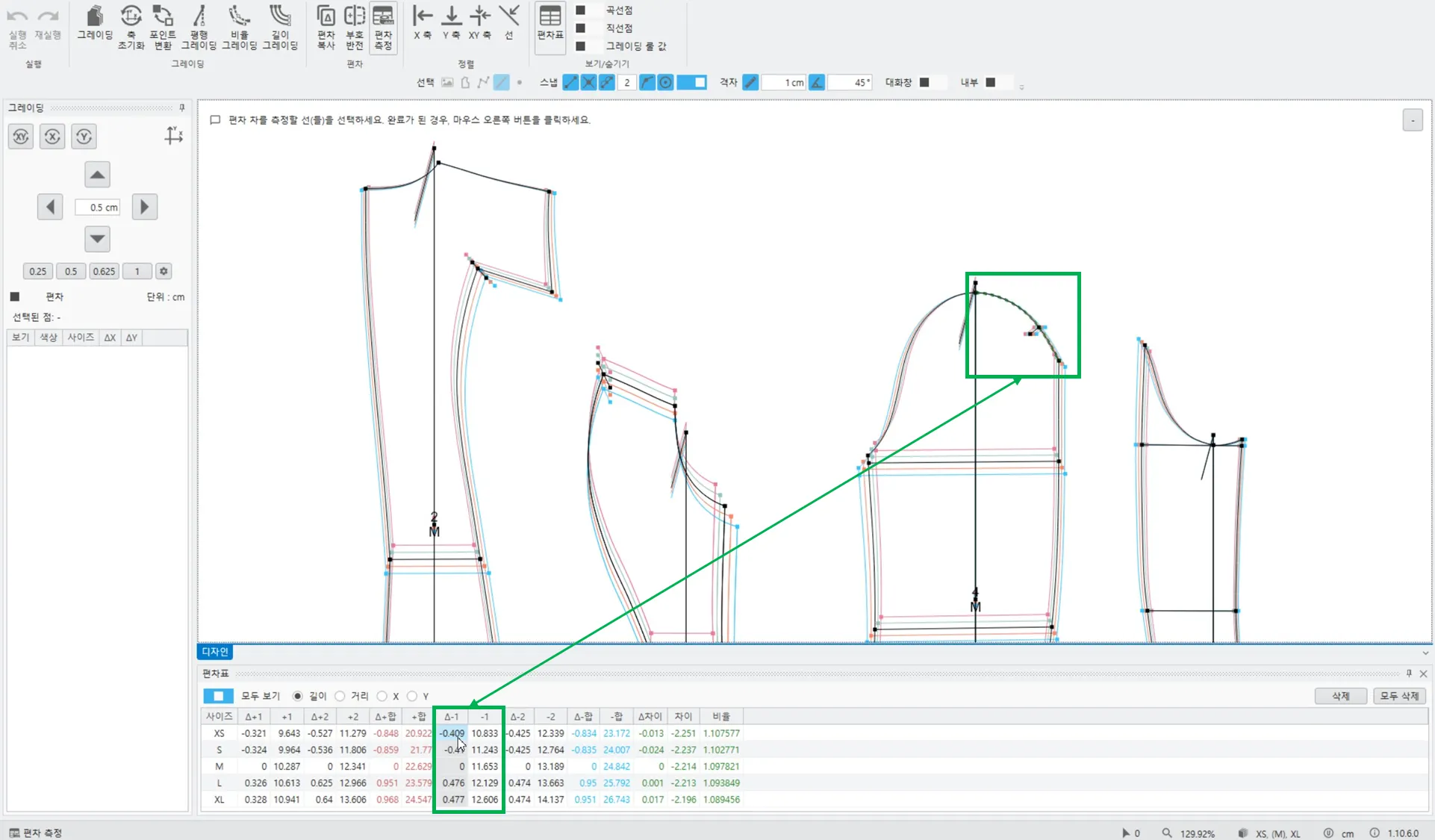The height and width of the screenshot is (840, 1435).
Task: Toggle the 편차표 deviation table button
Action: tap(550, 22)
